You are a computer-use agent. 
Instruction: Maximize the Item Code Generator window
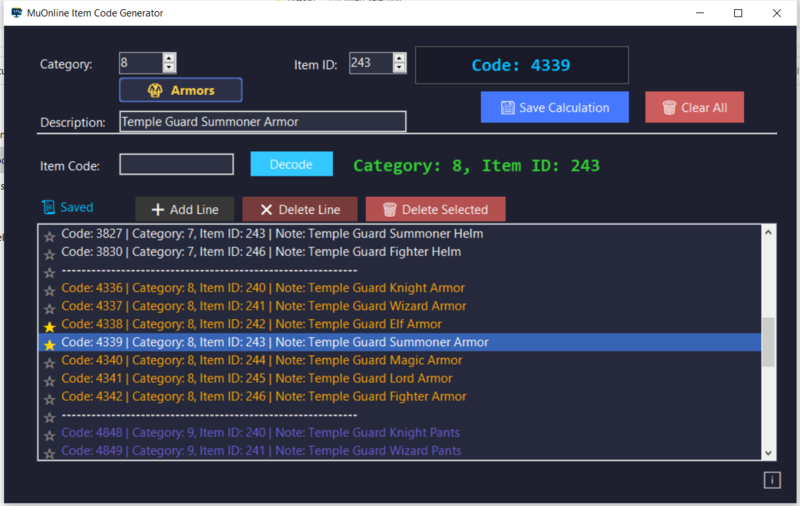point(738,13)
